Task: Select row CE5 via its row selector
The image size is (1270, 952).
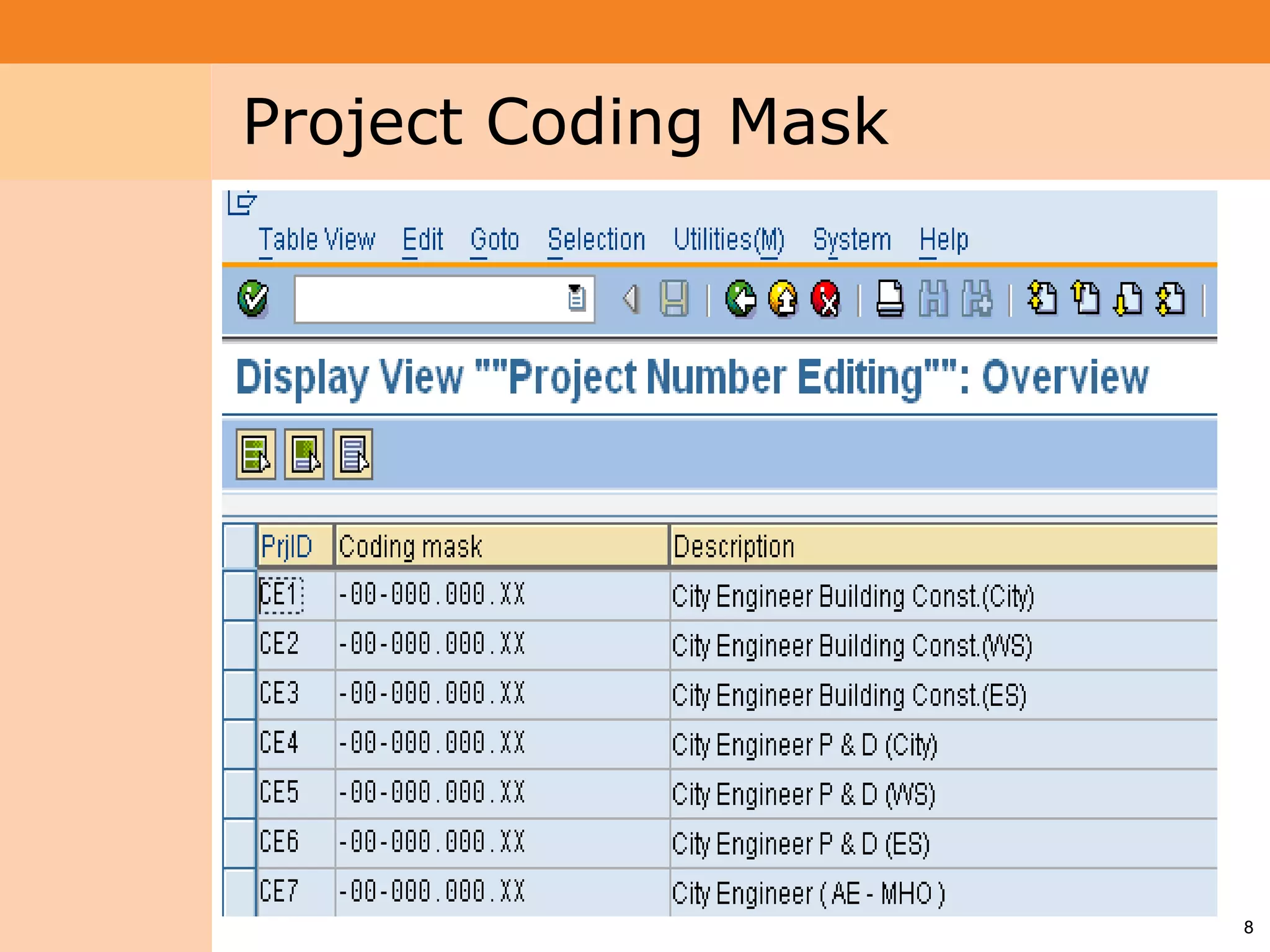Action: (x=239, y=794)
